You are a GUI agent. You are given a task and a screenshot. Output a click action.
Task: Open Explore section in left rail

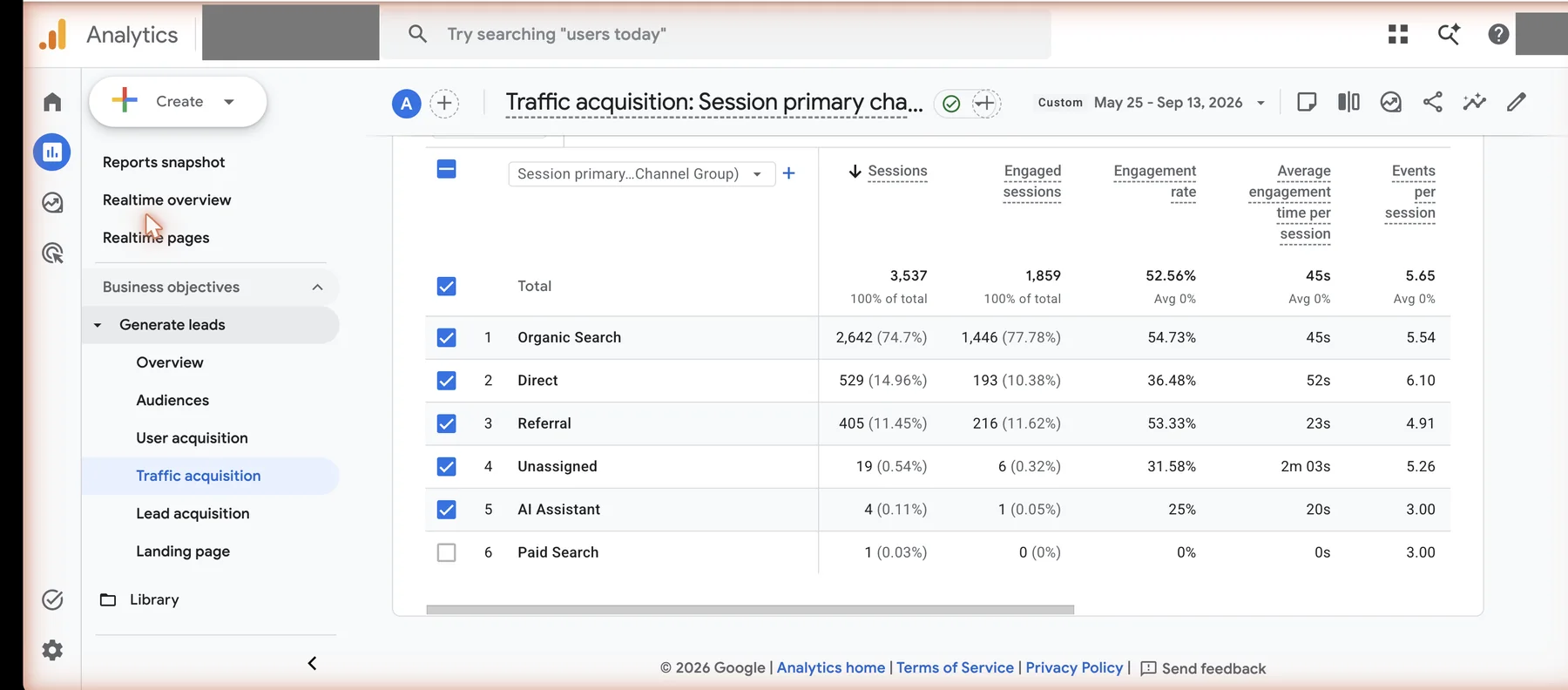click(52, 203)
